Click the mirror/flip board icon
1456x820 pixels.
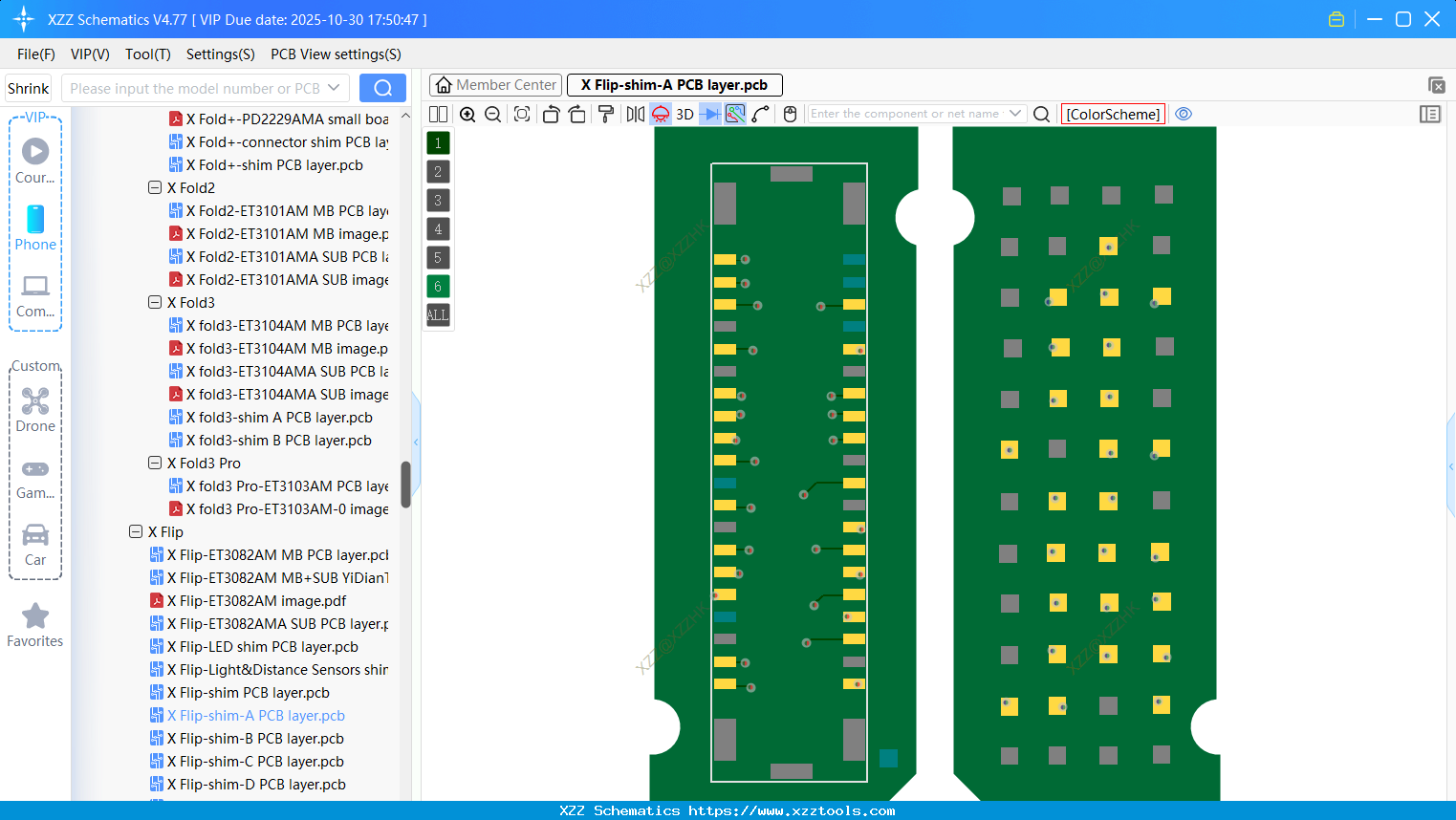(x=634, y=114)
